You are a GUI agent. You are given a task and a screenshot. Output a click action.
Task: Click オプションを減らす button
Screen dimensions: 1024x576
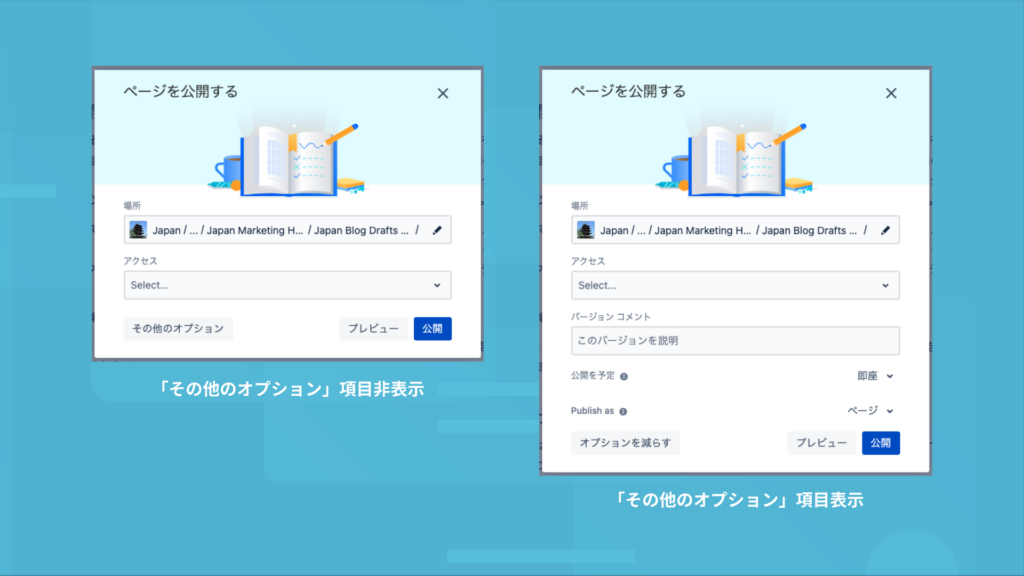tap(626, 443)
